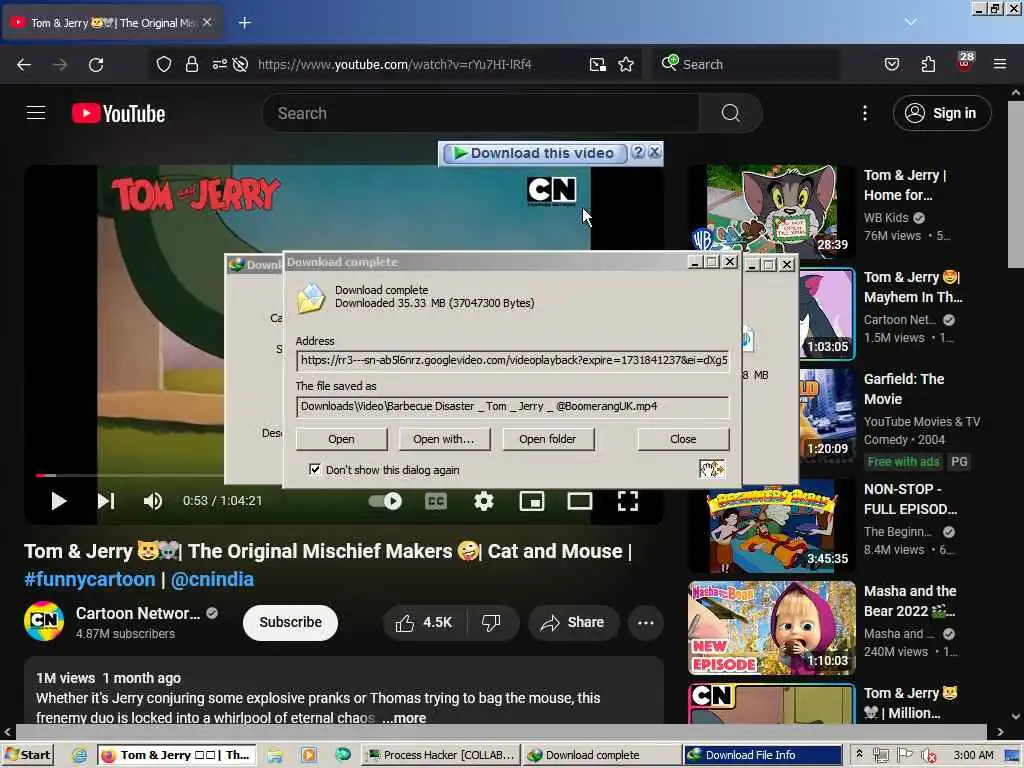This screenshot has height=768, width=1024.
Task: Mute the video volume
Action: (x=152, y=501)
